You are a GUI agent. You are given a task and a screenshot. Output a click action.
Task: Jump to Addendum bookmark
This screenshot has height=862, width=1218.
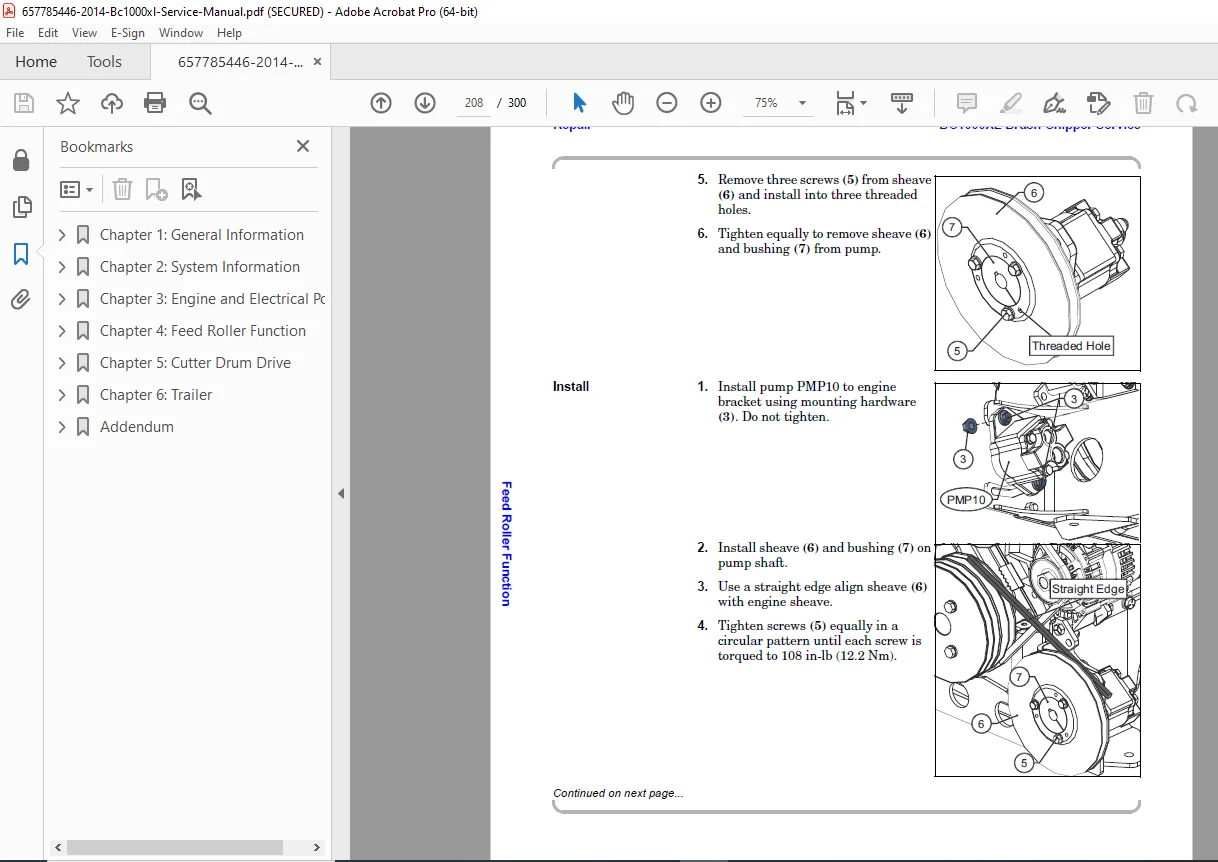pyautogui.click(x=137, y=427)
